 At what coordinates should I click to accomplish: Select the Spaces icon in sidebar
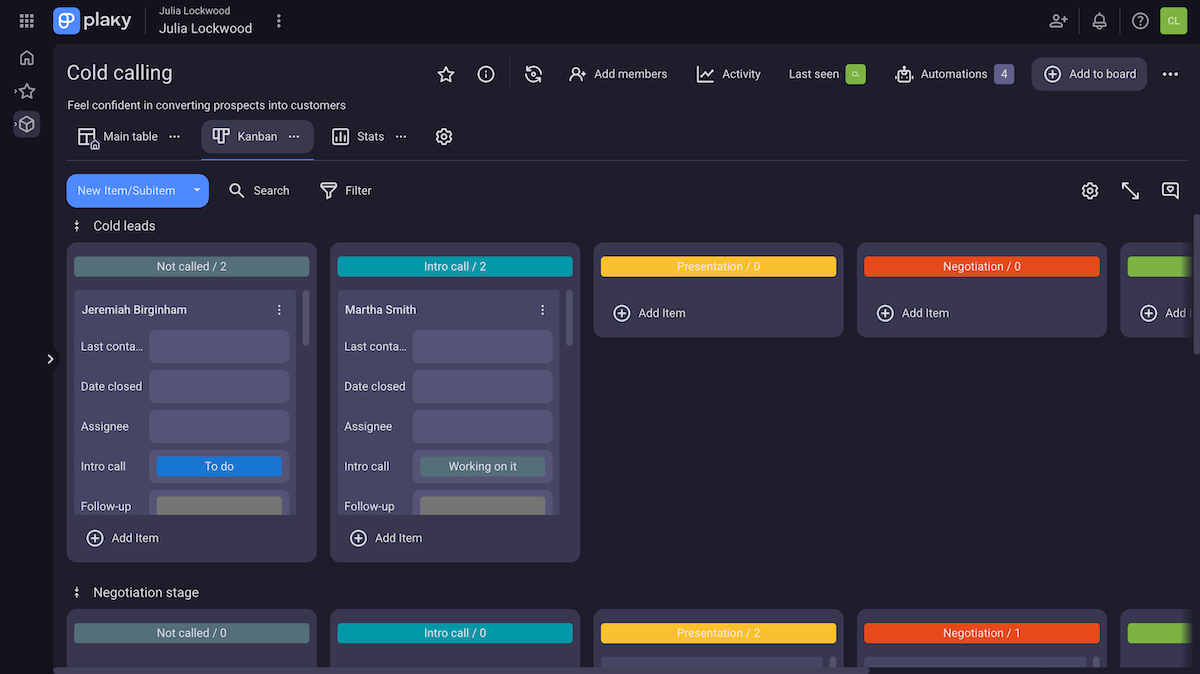tap(26, 123)
